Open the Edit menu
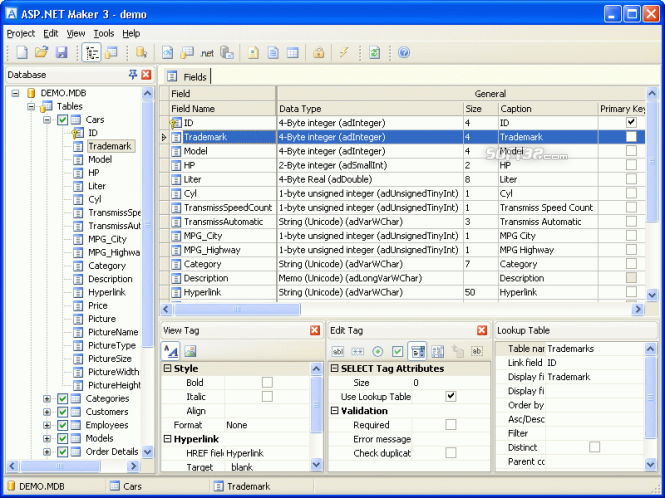Screen dimensions: 665x498 [x=50, y=33]
